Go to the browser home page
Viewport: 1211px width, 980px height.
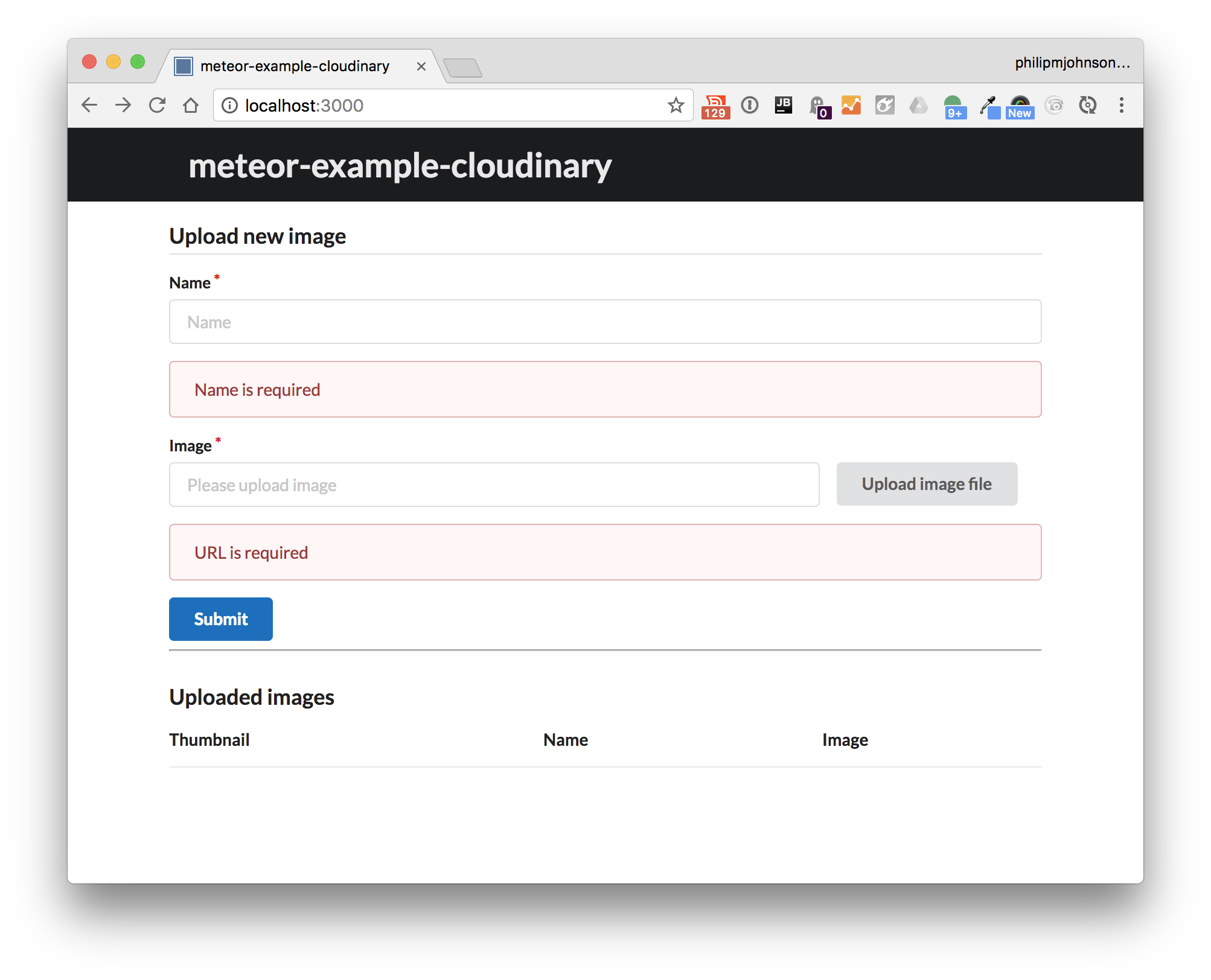click(x=191, y=106)
